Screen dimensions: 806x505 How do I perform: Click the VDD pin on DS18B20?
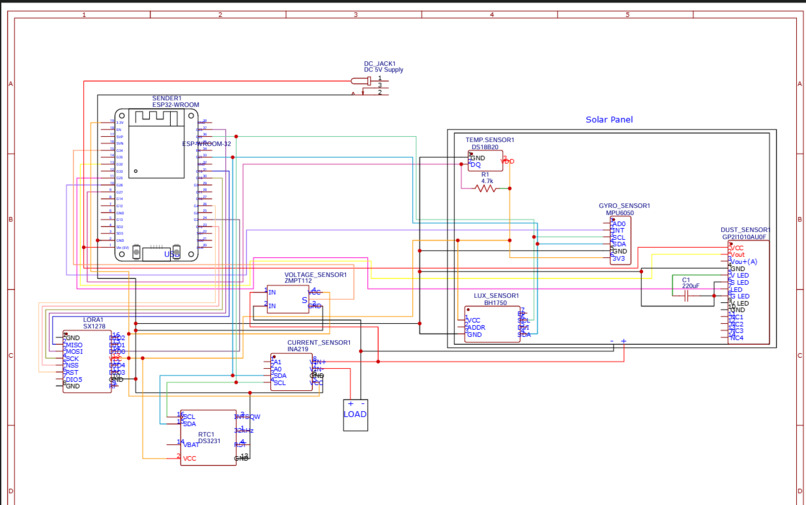[x=508, y=161]
